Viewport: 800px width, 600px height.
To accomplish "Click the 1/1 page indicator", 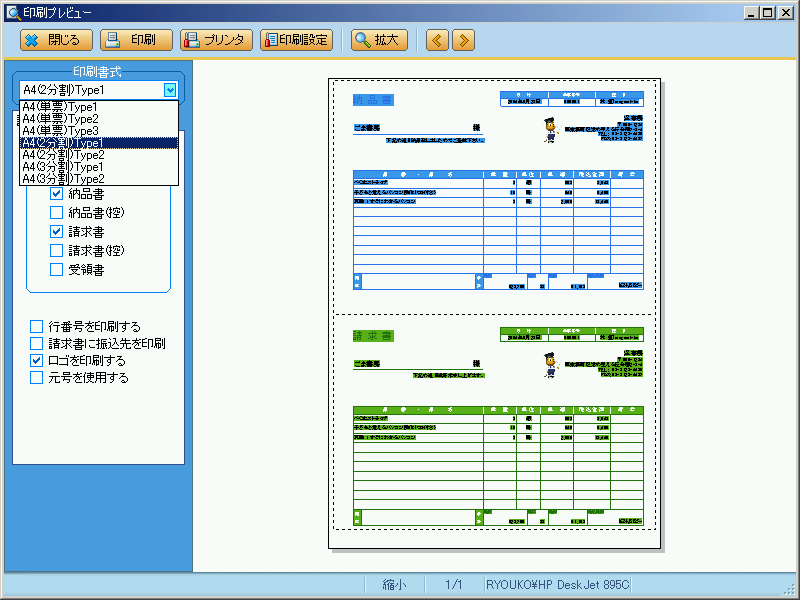I will click(x=454, y=585).
